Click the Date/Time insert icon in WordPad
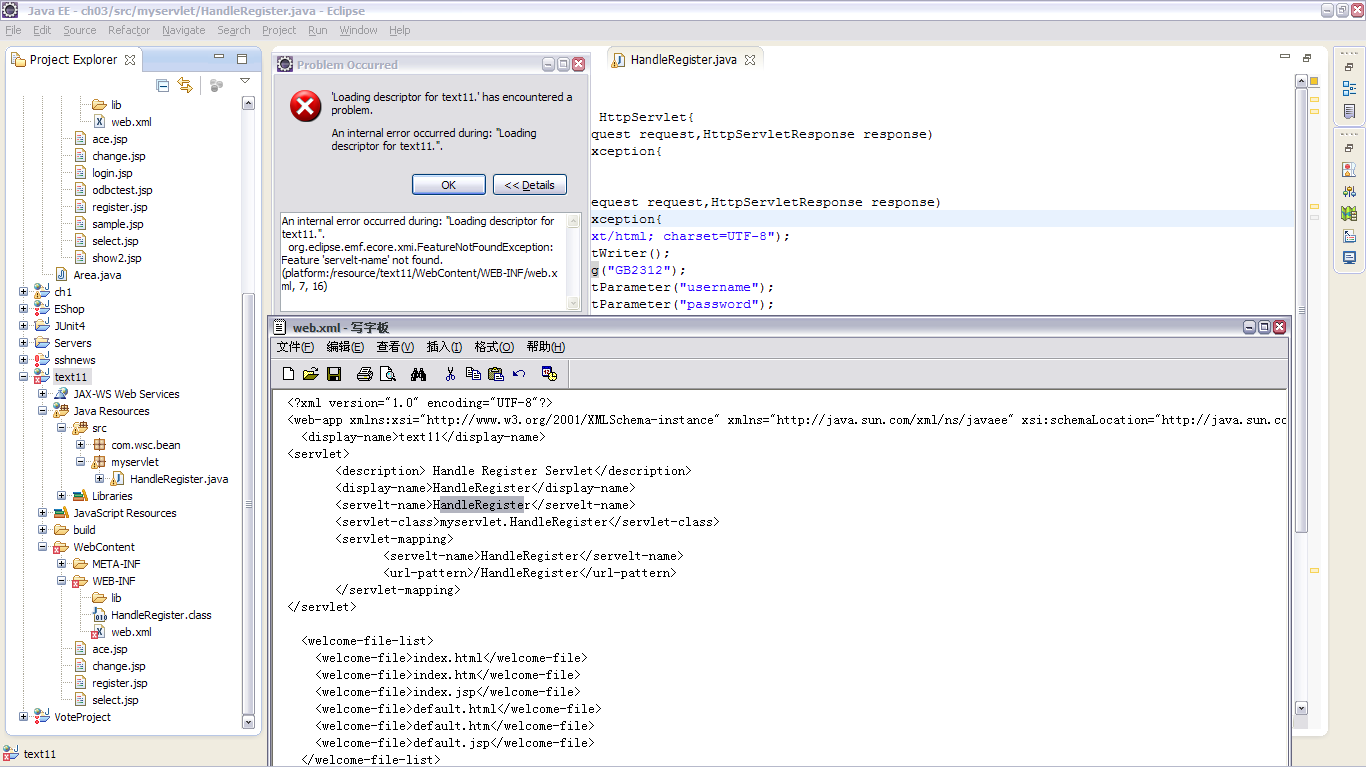Viewport: 1366px width, 768px height. (x=549, y=374)
